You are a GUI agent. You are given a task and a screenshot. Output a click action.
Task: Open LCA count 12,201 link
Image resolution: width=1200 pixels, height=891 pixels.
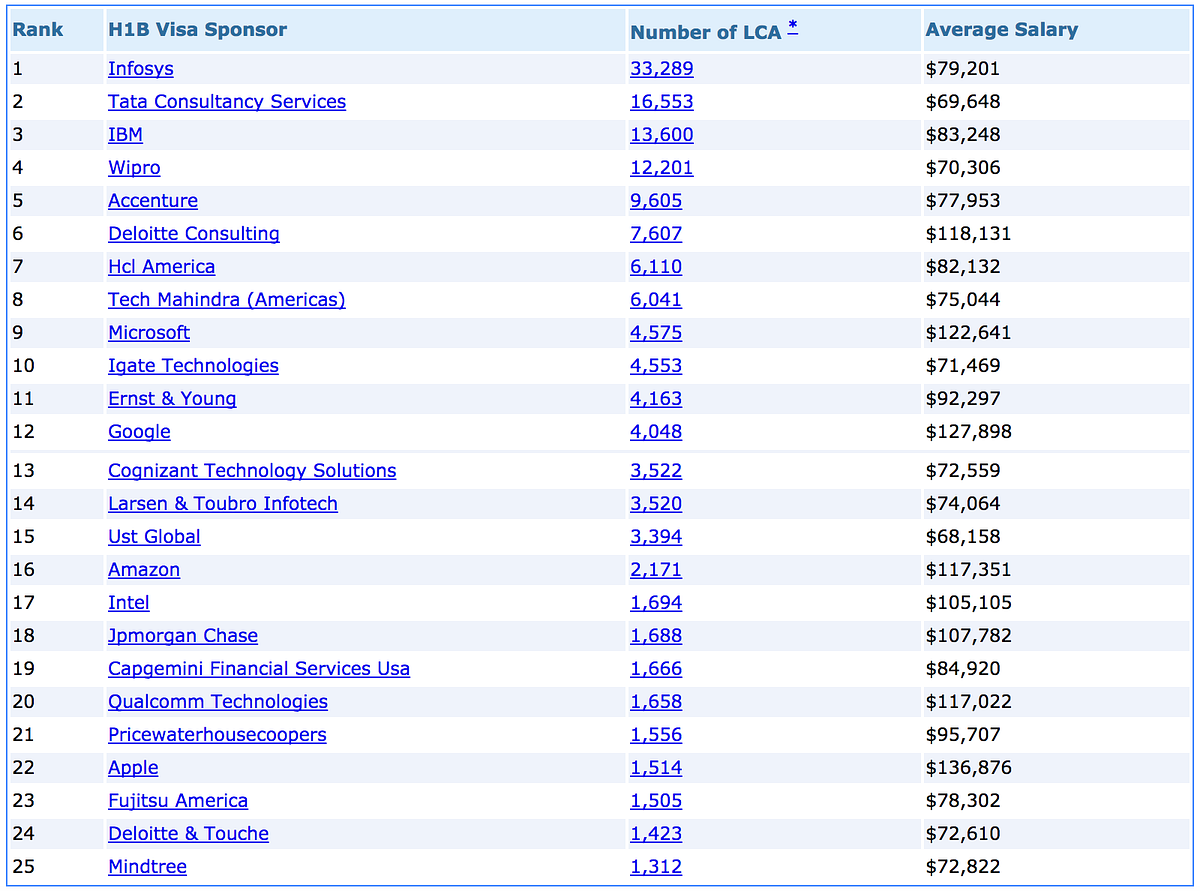661,168
